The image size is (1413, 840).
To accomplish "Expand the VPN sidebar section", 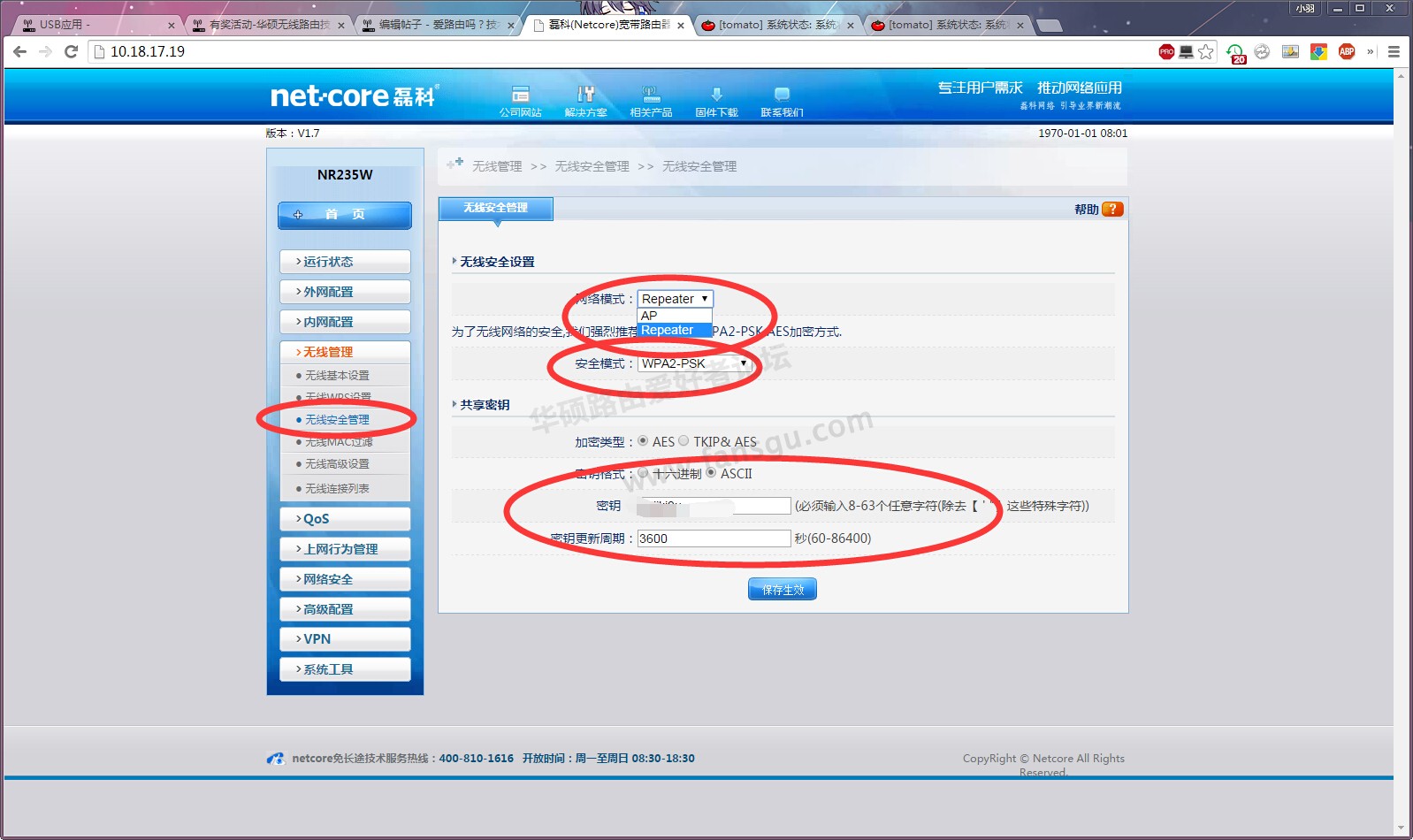I will click(x=345, y=639).
